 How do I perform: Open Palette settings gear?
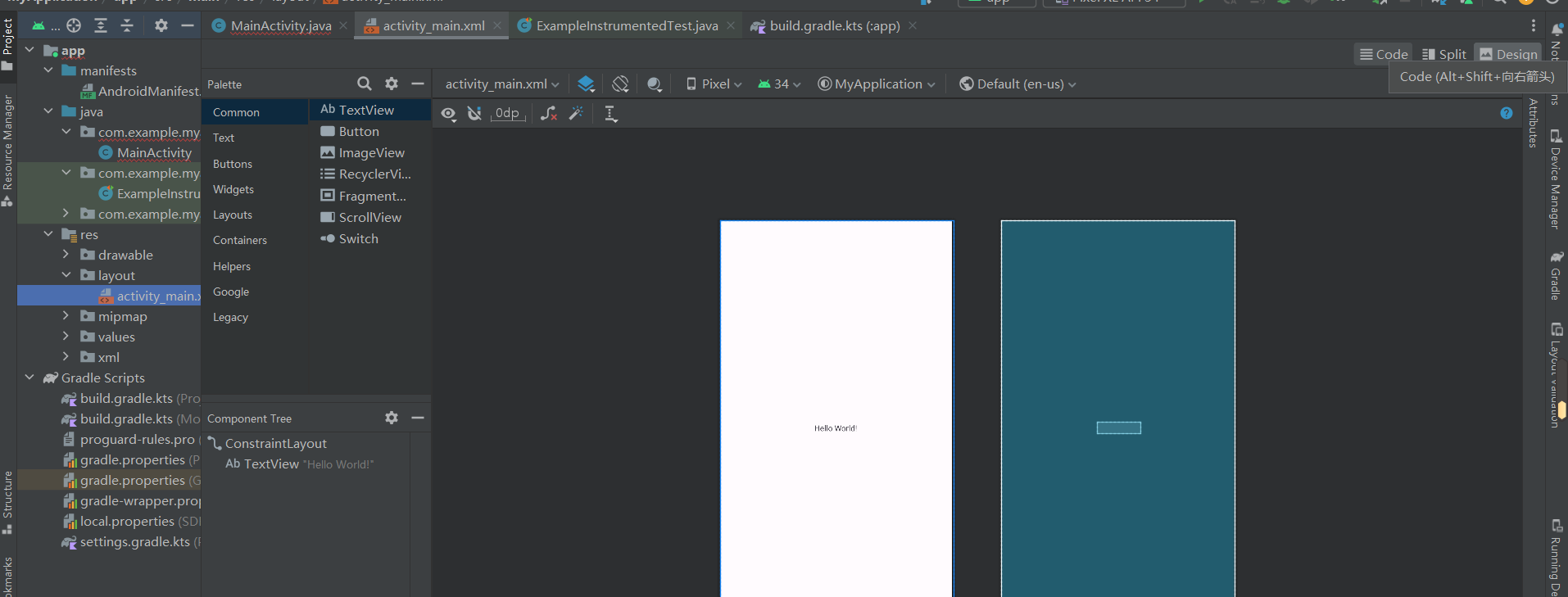(392, 84)
